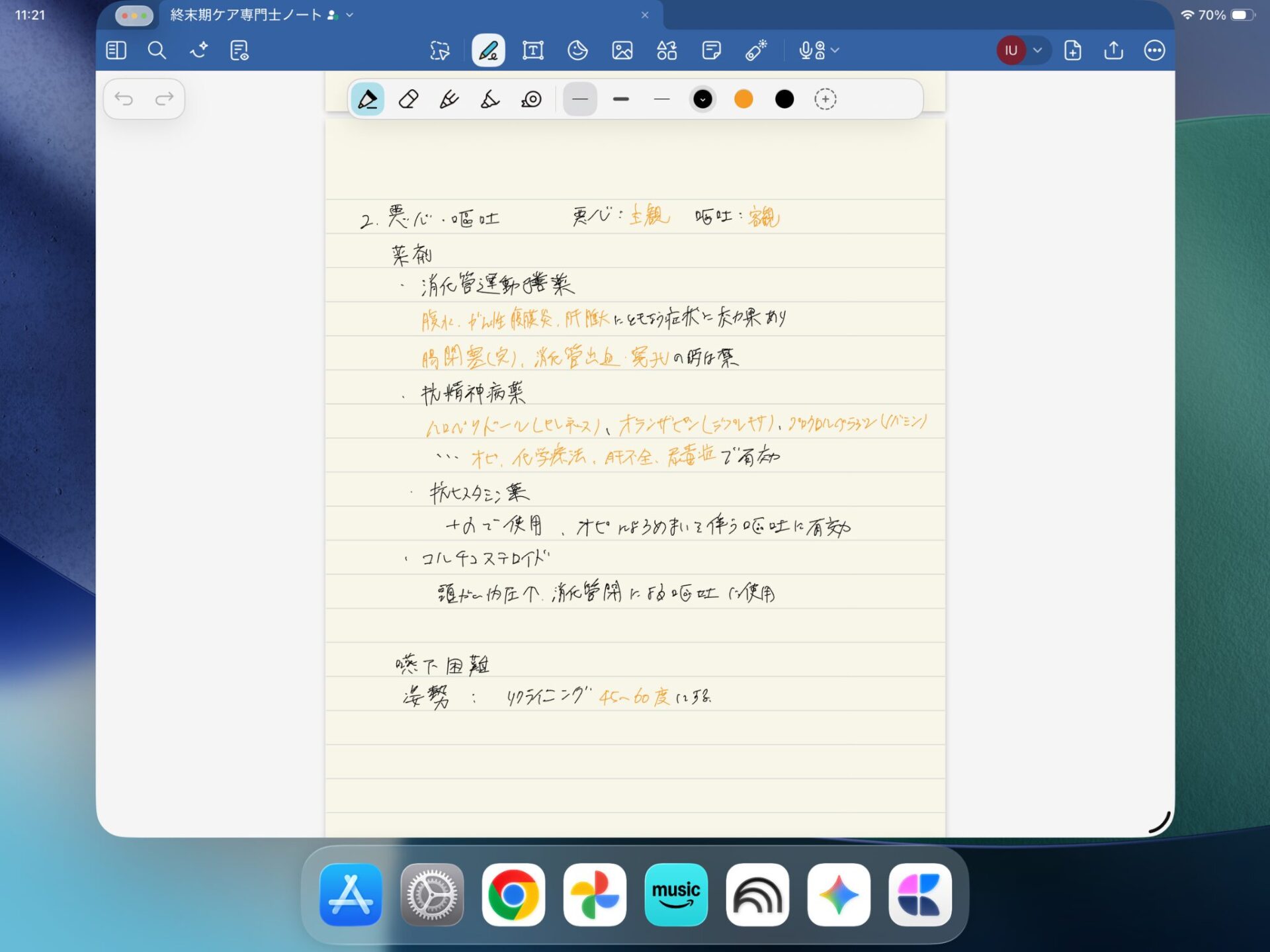Expand the notebook title chevron
Screen dimensions: 1270x952
click(x=350, y=15)
